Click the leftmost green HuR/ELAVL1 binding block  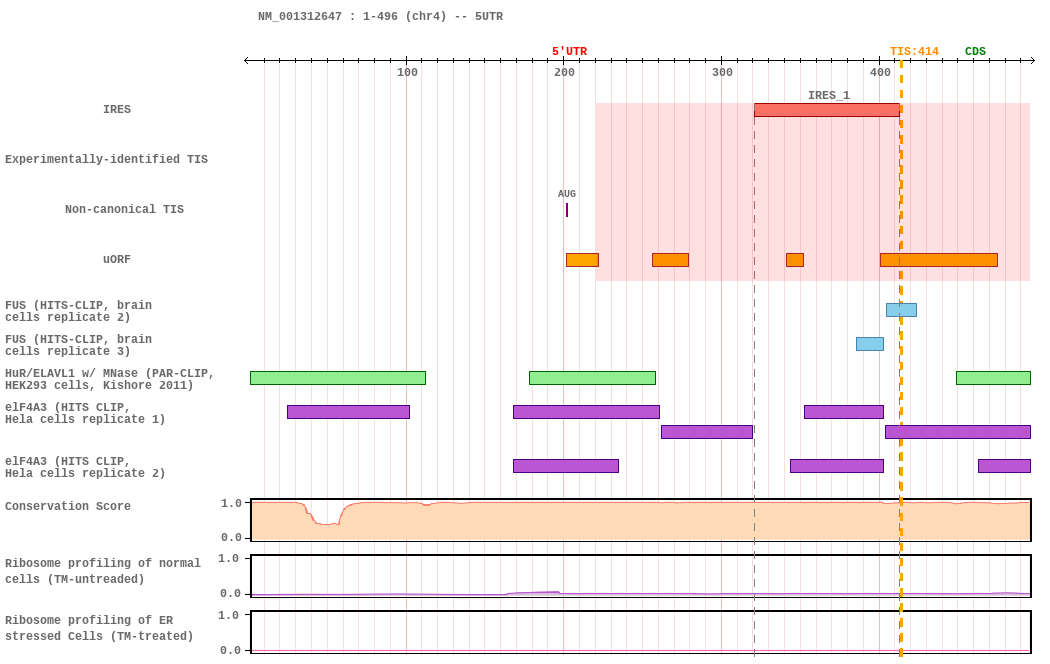pos(338,378)
